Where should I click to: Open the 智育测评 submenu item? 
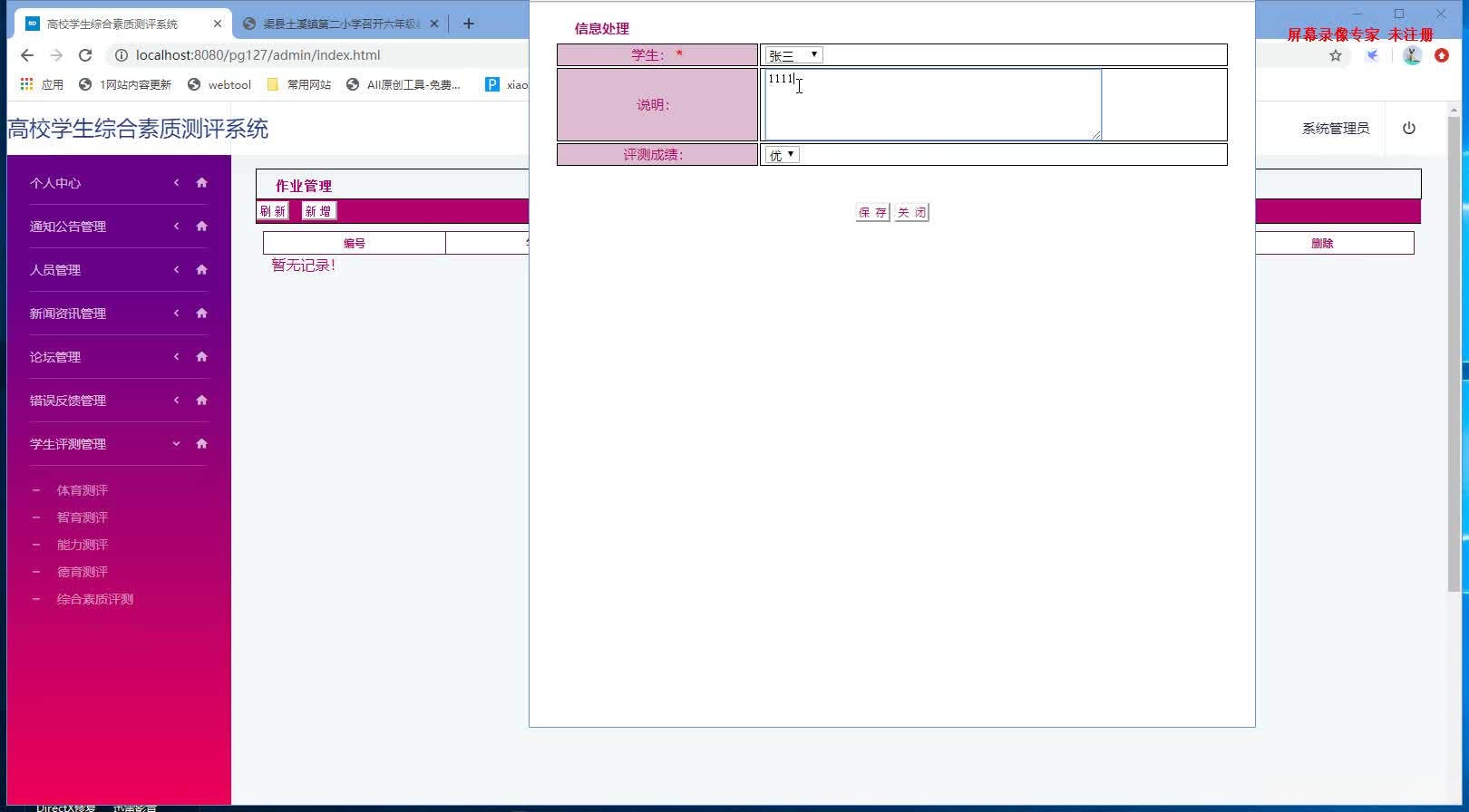pos(83,517)
